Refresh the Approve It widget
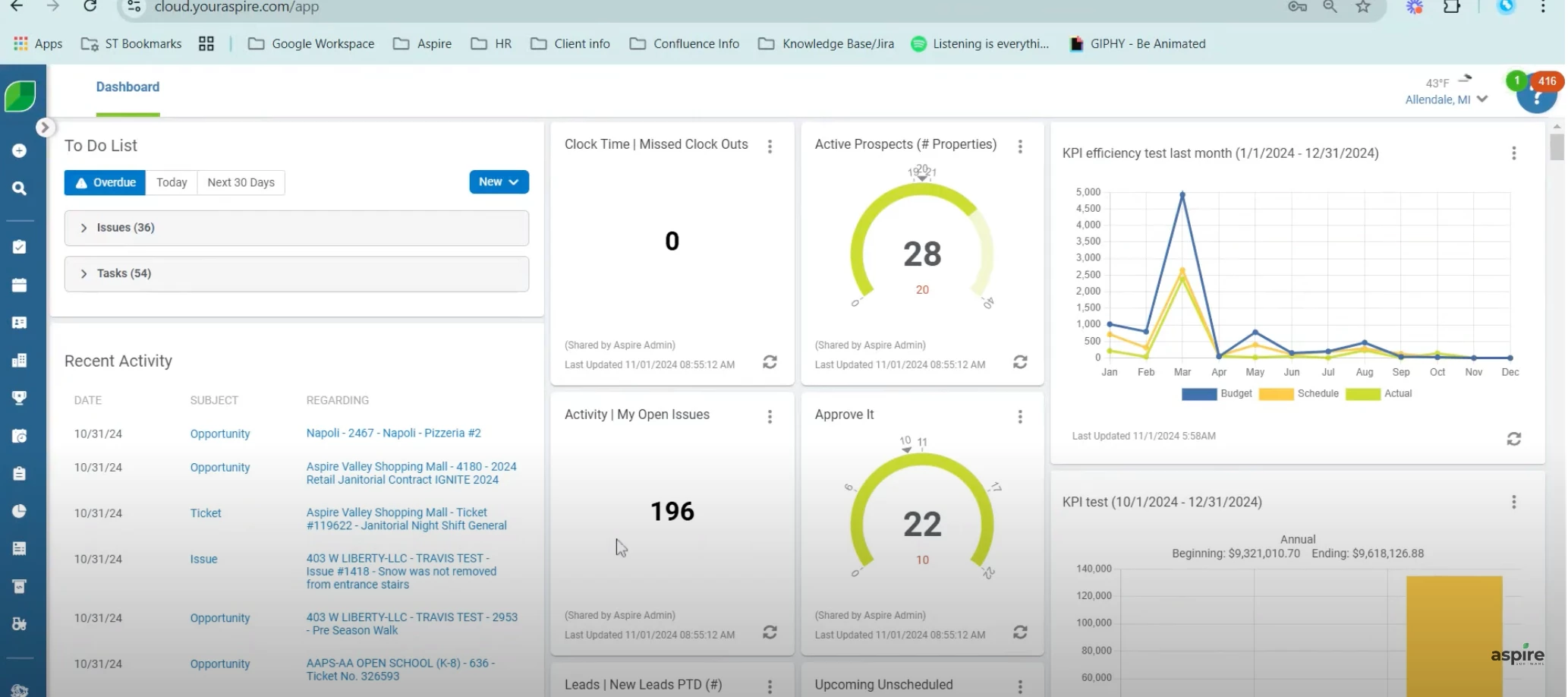1568x697 pixels. point(1020,632)
